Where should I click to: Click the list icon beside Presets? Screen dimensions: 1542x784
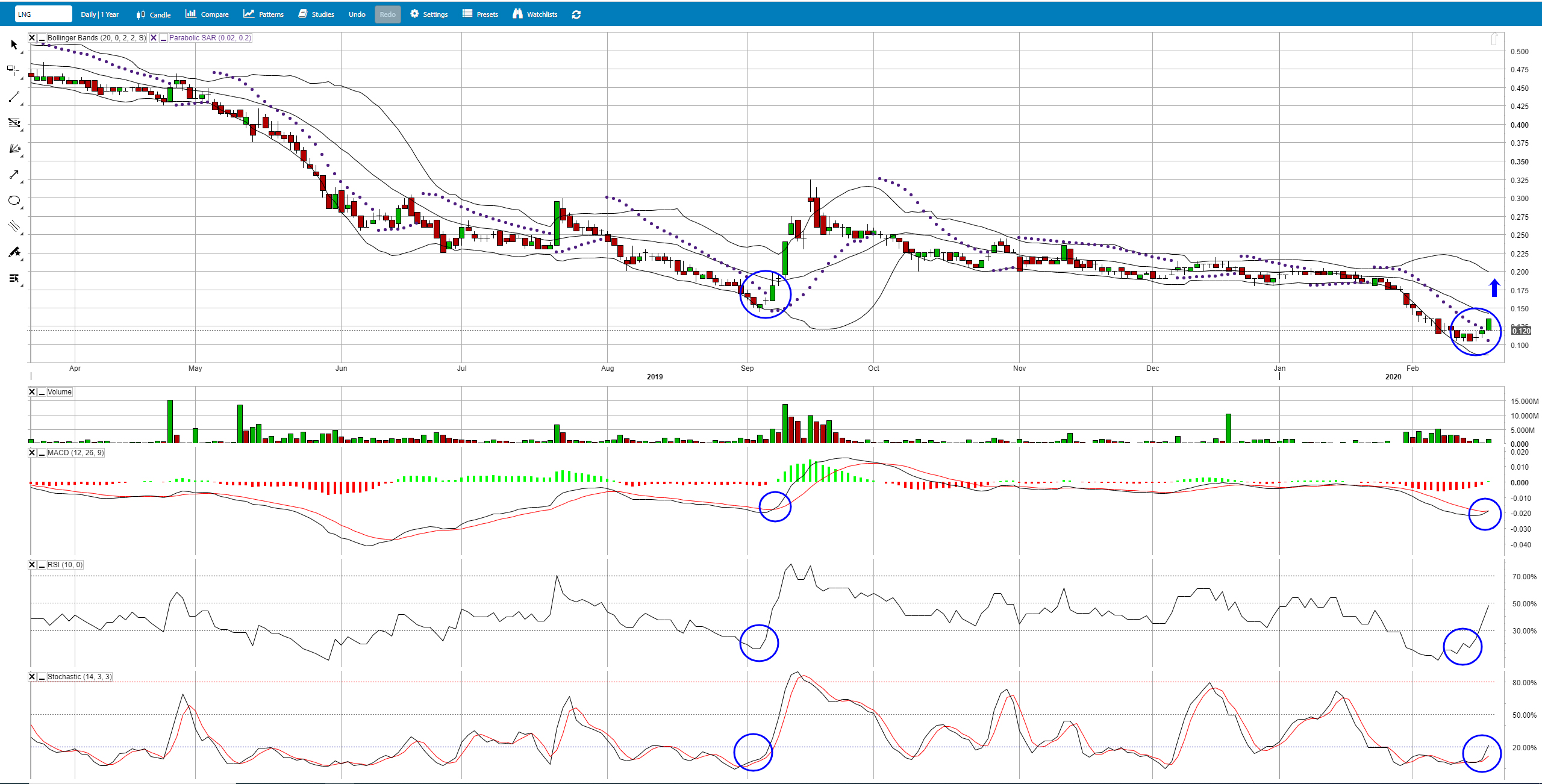(x=467, y=14)
